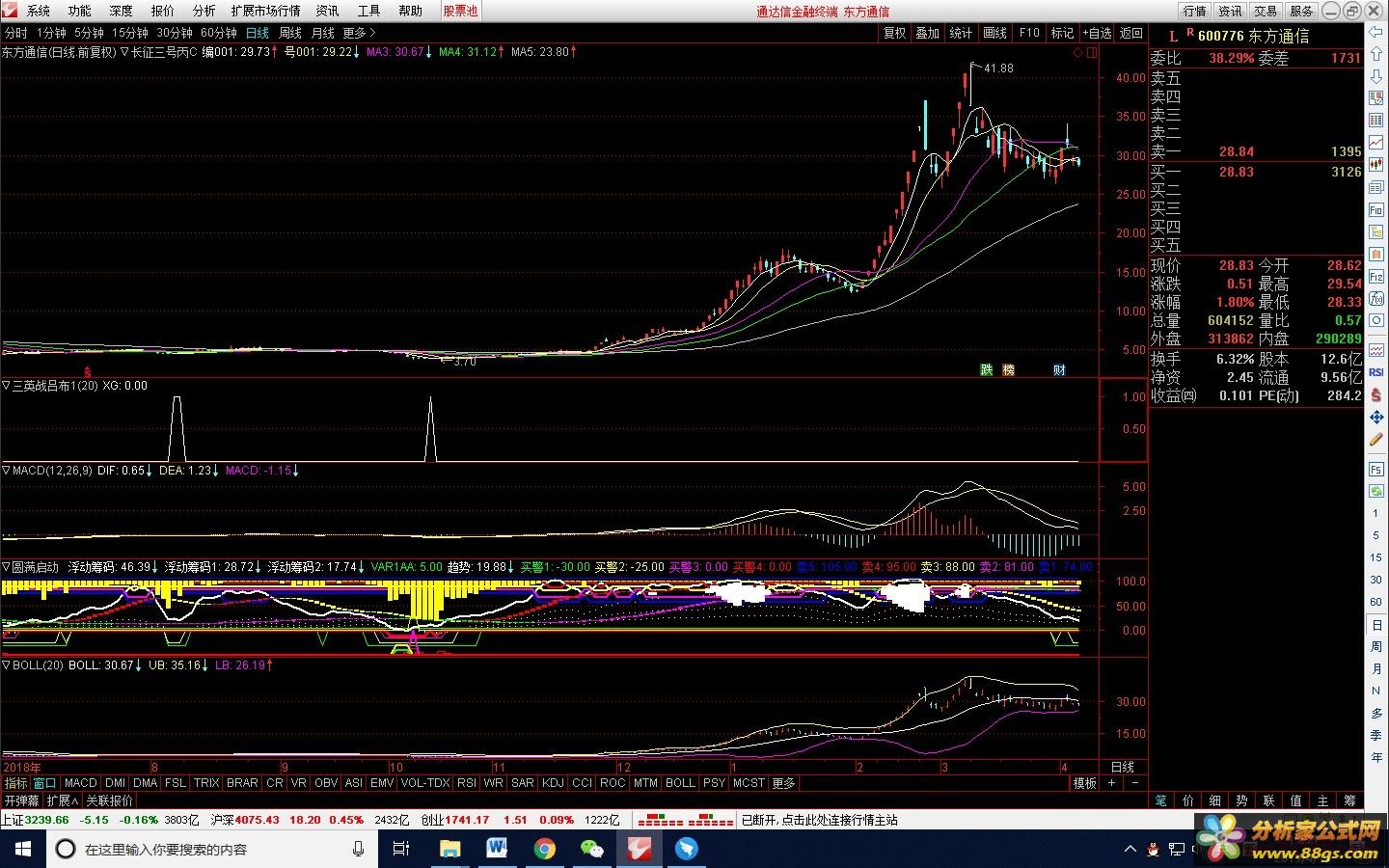Click the blue four-way move arrows icon

(1376, 417)
